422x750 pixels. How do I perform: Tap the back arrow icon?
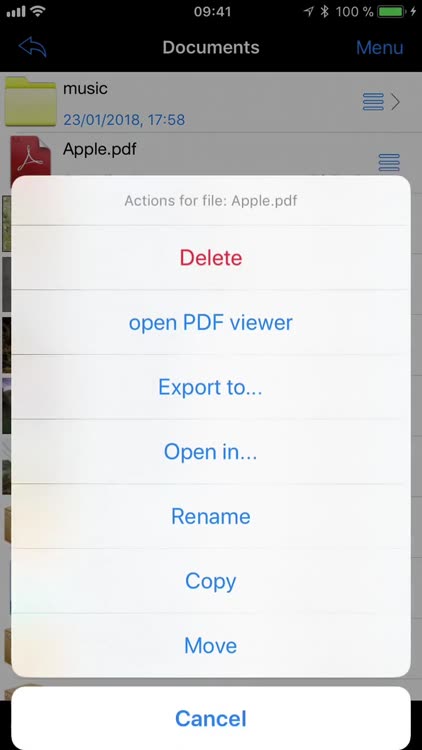point(33,47)
